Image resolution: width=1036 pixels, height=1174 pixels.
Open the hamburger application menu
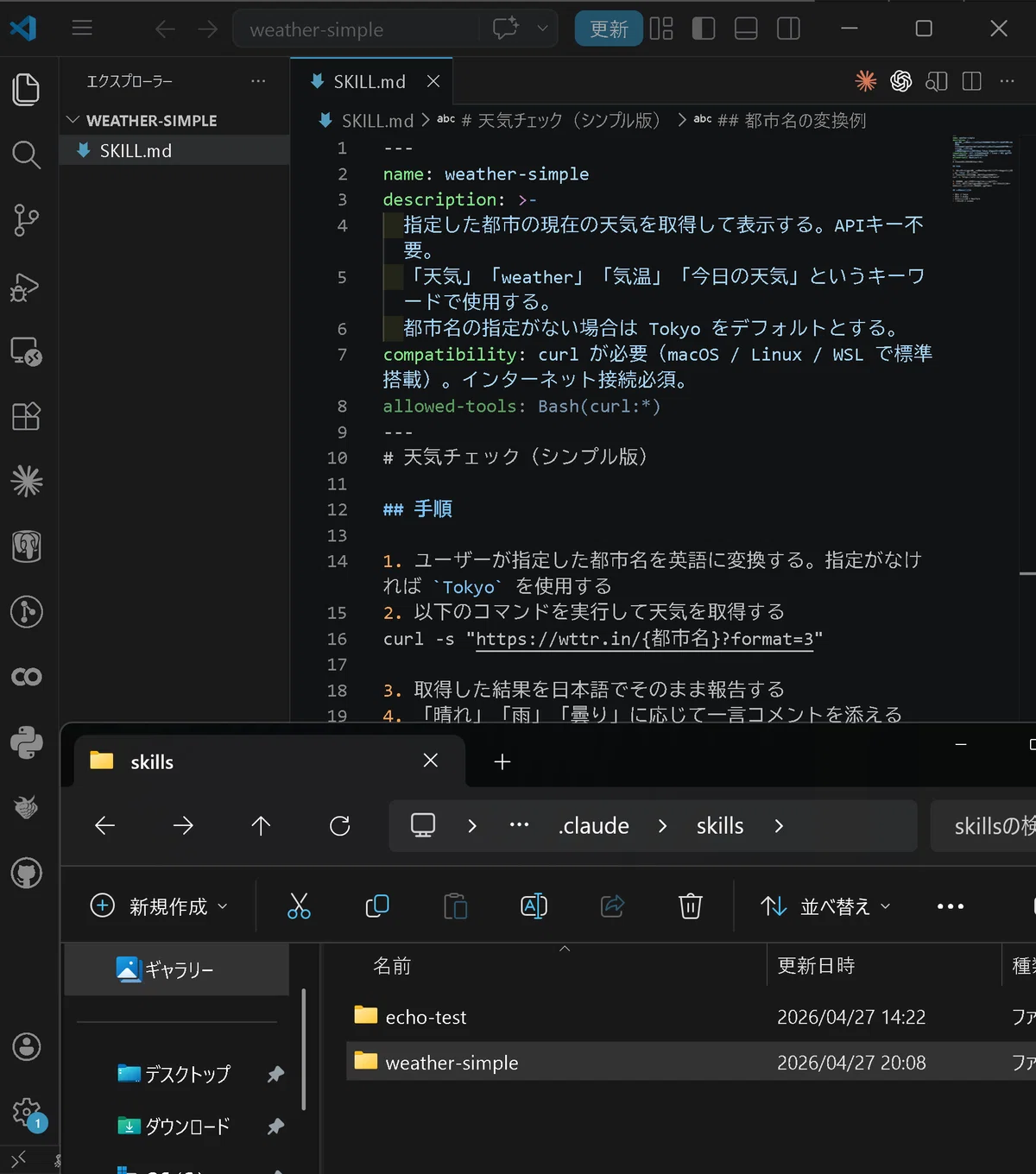[82, 28]
